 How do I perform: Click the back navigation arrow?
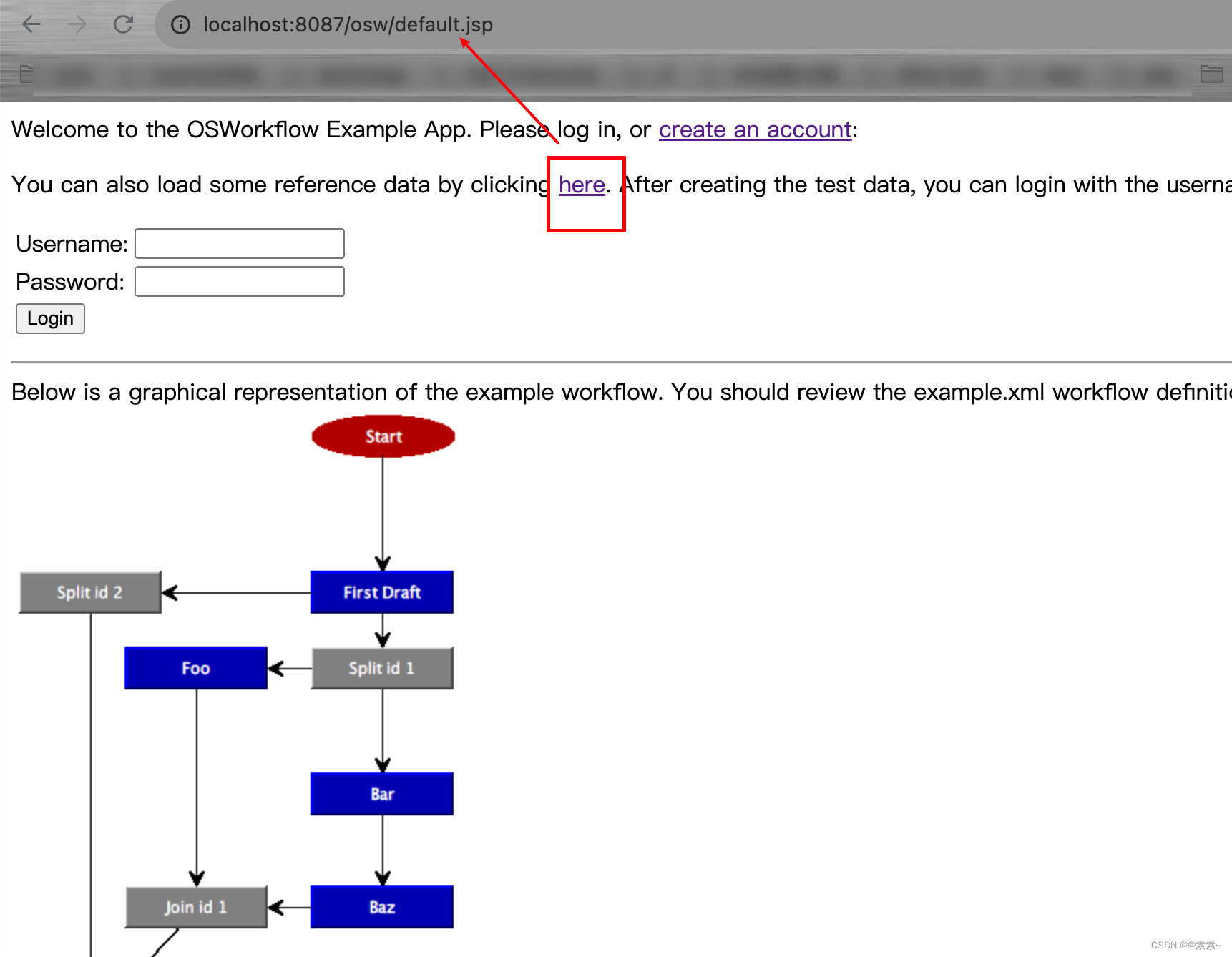31,24
